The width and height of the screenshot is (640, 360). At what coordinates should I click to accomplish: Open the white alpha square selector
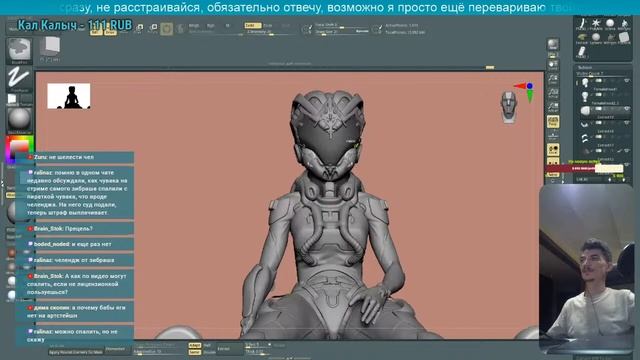[x=12, y=99]
